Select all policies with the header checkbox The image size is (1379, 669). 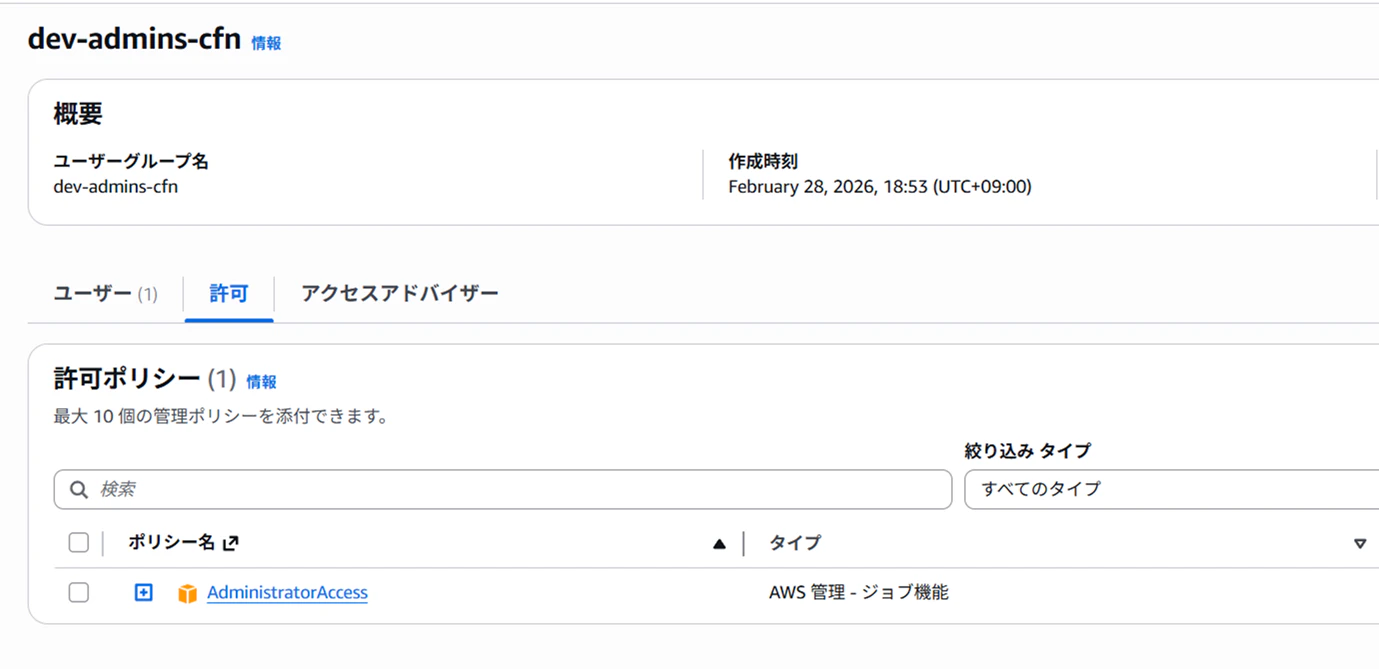pyautogui.click(x=78, y=543)
